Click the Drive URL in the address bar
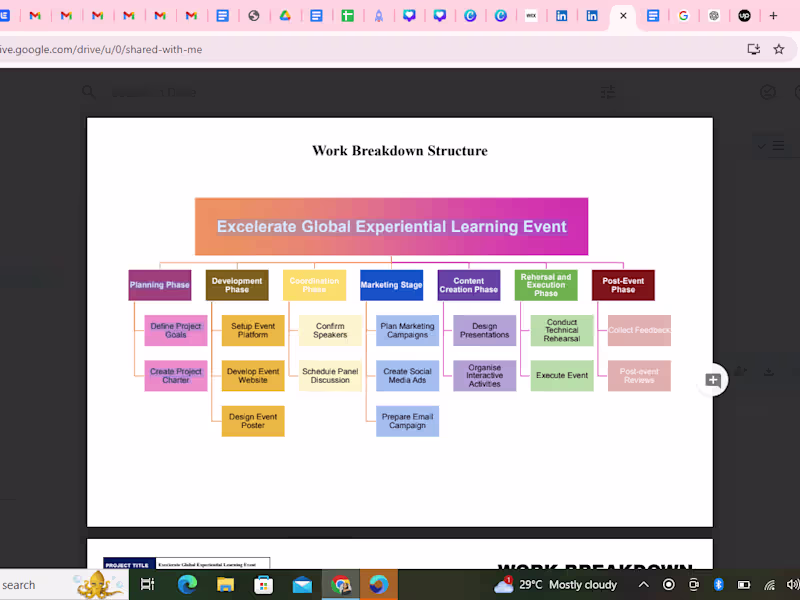This screenshot has height=600, width=800. click(x=101, y=49)
